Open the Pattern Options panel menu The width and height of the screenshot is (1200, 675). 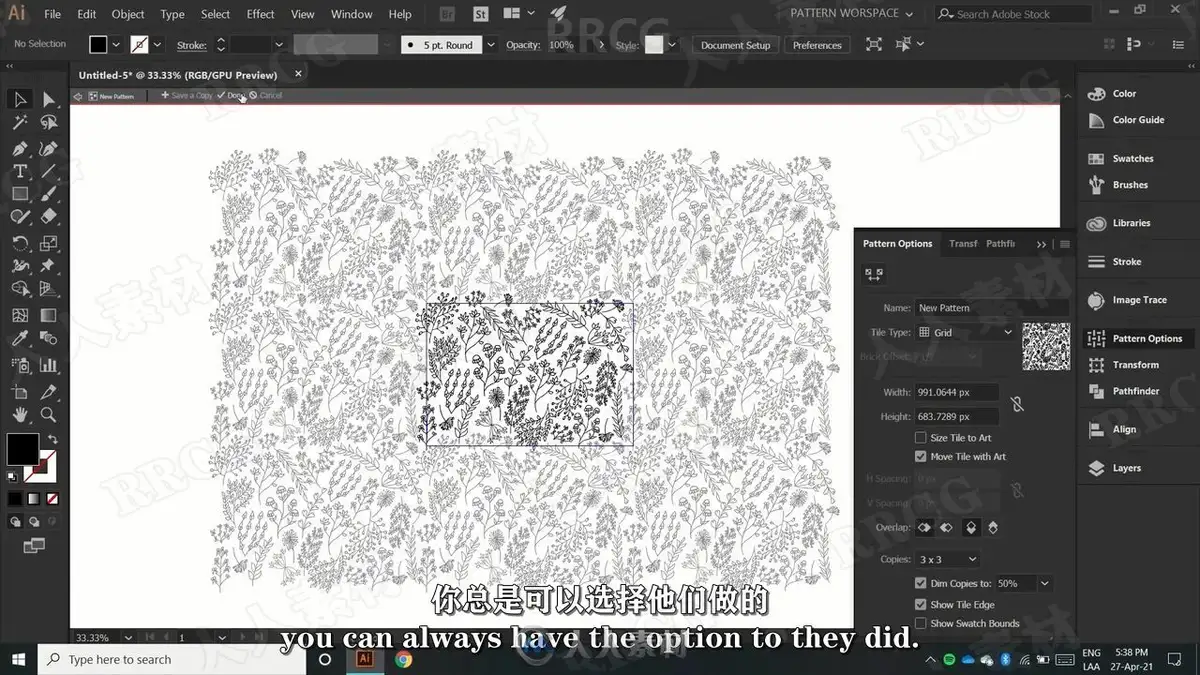1065,244
